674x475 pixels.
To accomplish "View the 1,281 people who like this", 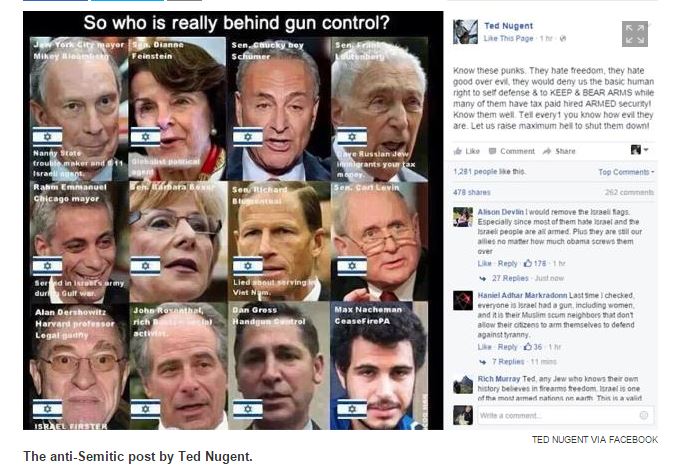I will point(489,172).
